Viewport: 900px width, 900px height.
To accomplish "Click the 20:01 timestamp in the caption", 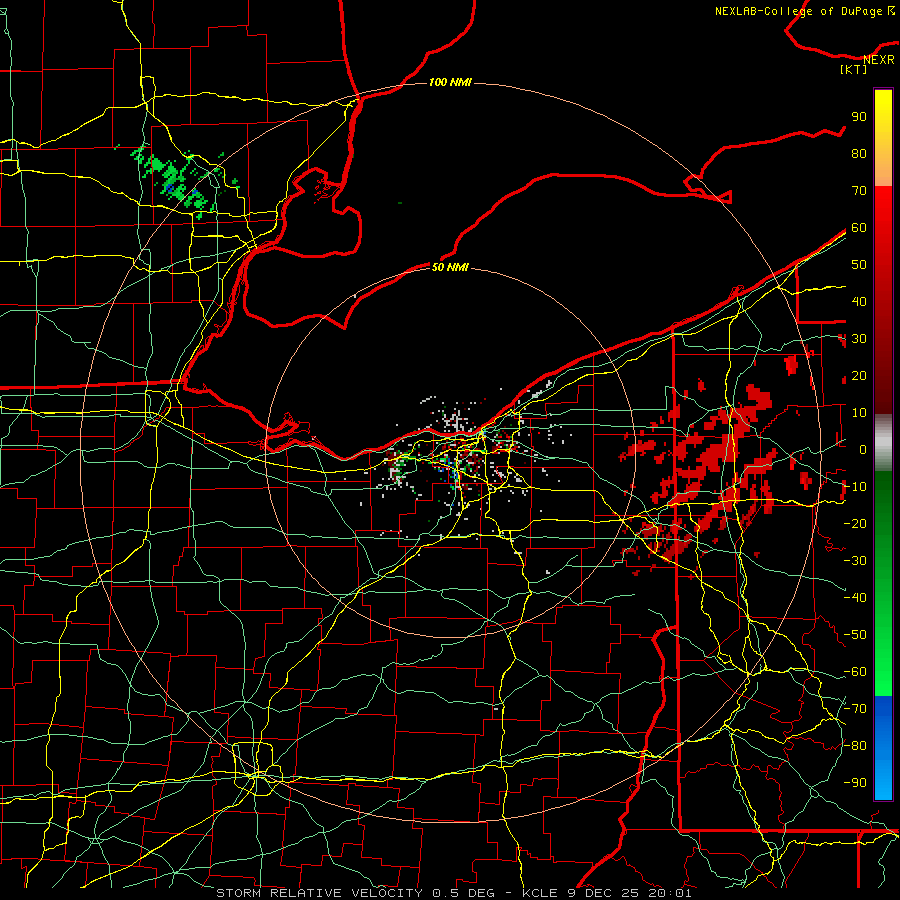I will [x=670, y=893].
